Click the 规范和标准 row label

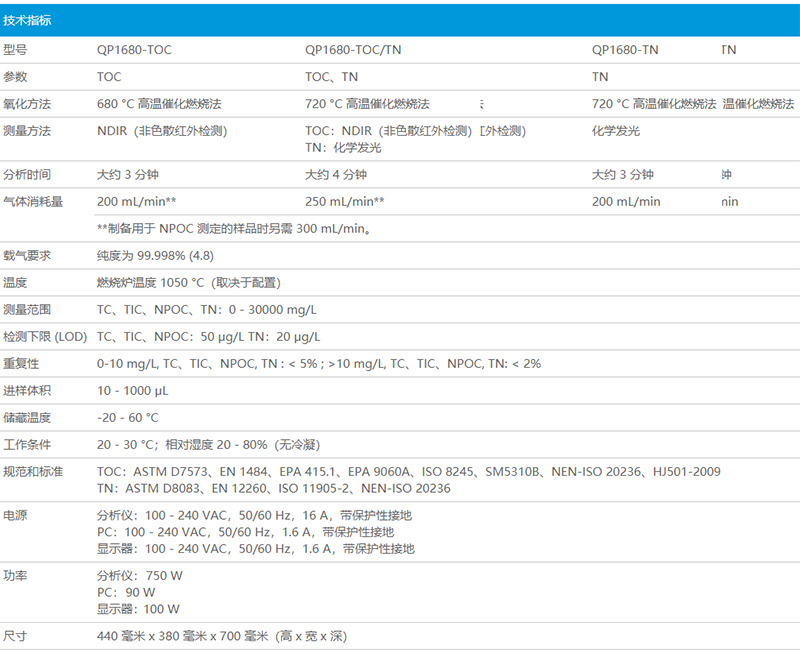tap(33, 472)
